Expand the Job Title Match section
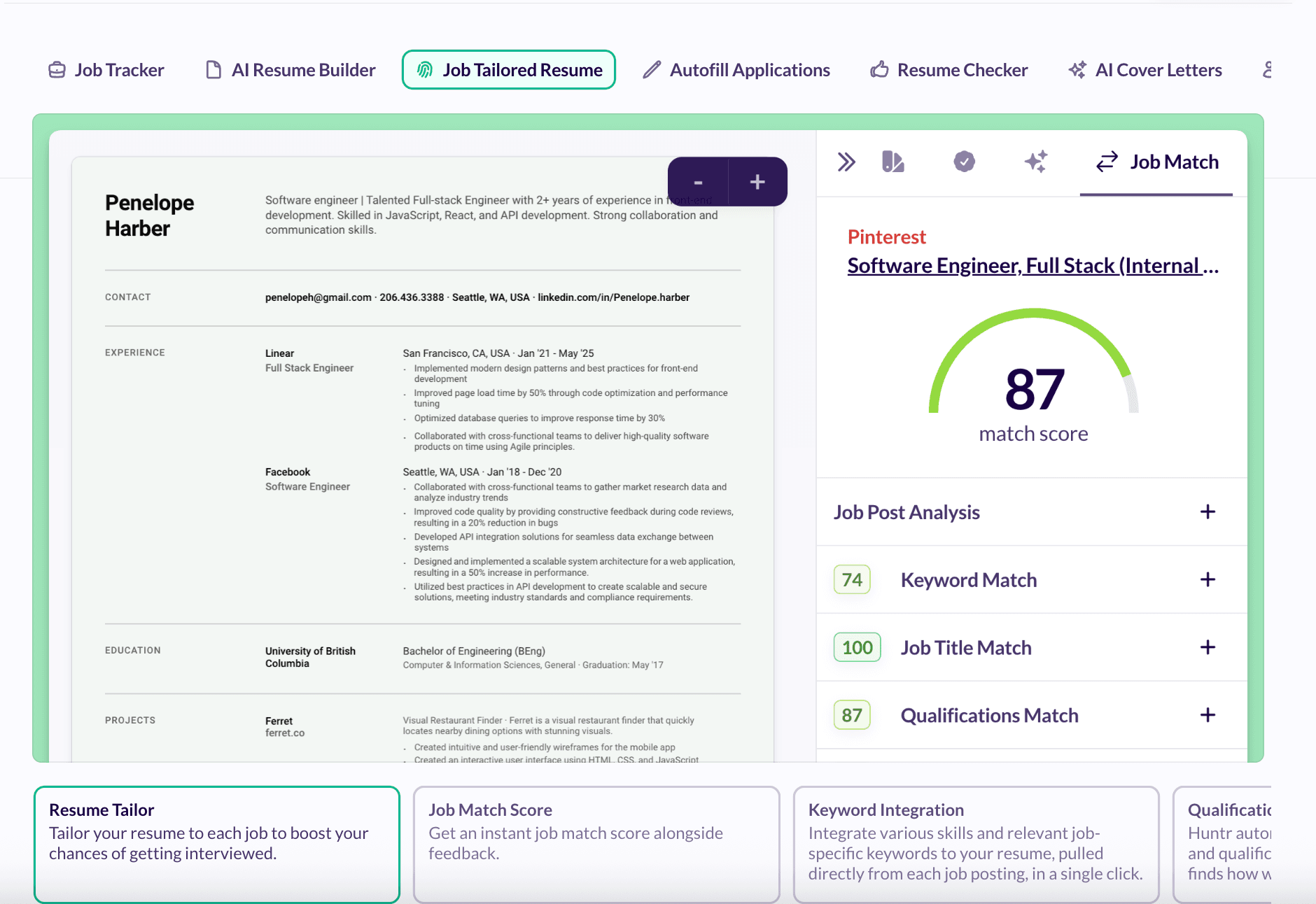Viewport: 1316px width, 904px height. click(x=1207, y=648)
